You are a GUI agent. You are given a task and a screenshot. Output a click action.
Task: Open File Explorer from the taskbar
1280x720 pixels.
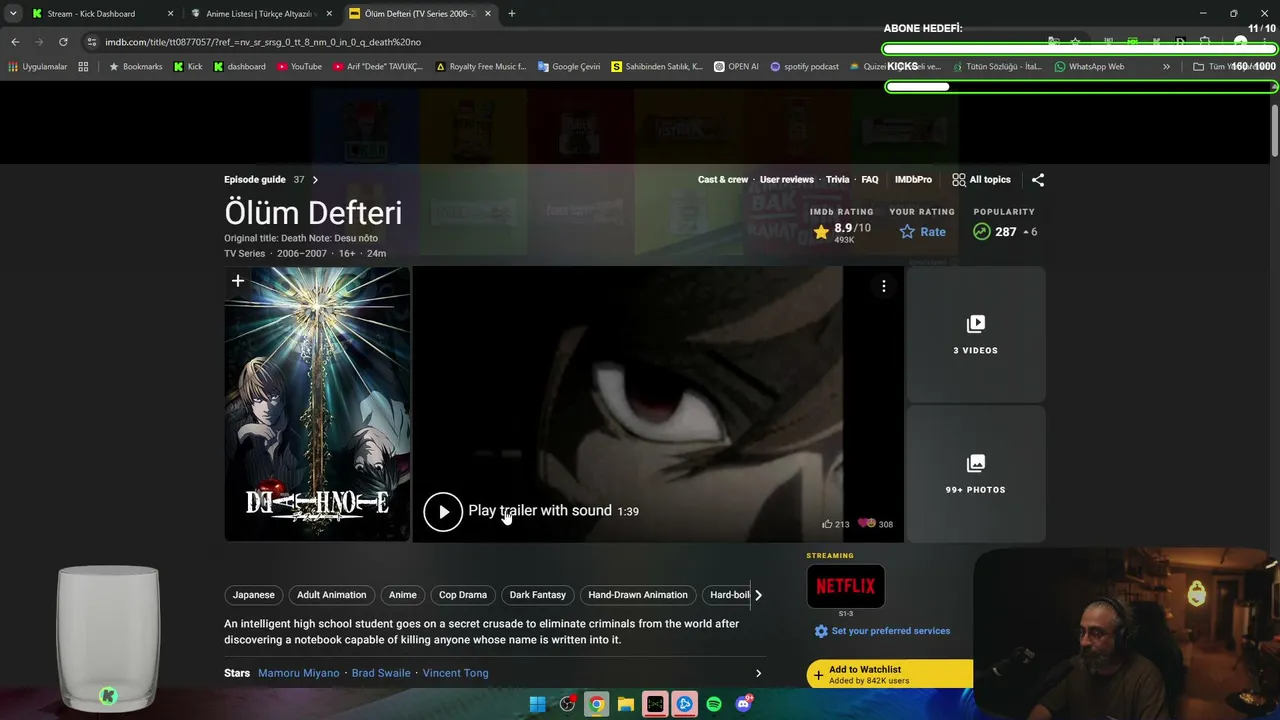tap(626, 704)
